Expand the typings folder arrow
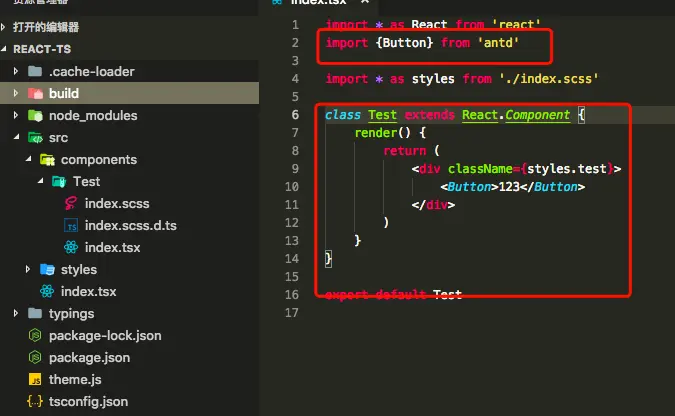Image resolution: width=675 pixels, height=416 pixels. (16, 313)
